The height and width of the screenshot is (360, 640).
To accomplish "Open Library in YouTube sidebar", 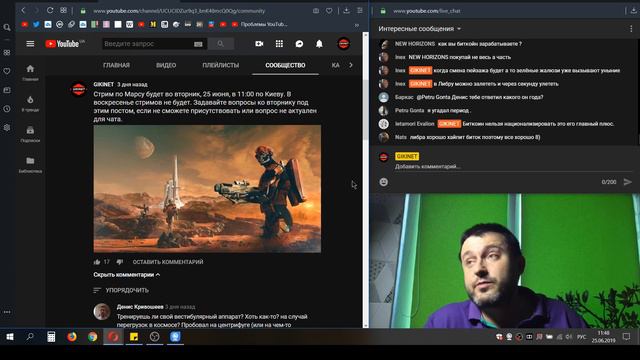I will coord(30,164).
